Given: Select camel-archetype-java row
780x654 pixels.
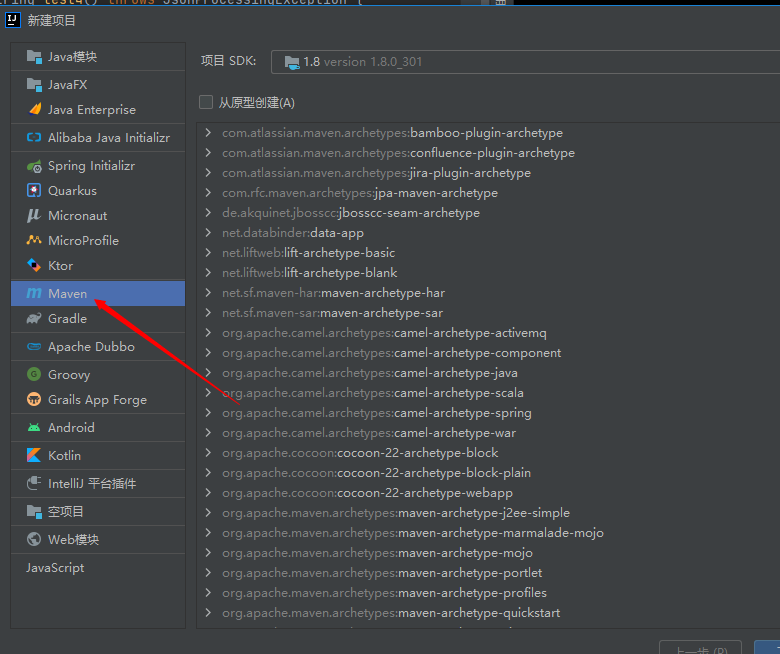Looking at the screenshot, I should [488, 373].
